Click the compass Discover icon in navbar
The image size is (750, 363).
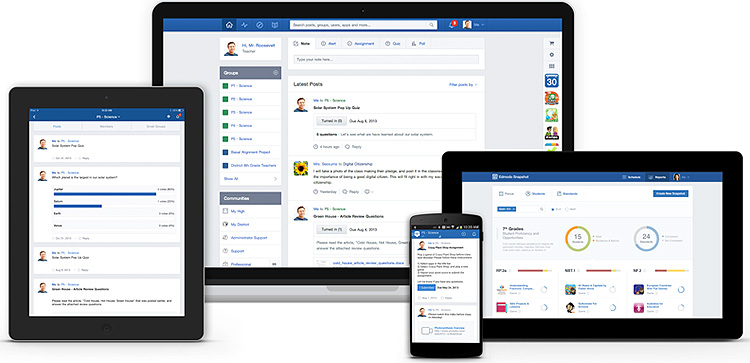point(259,25)
